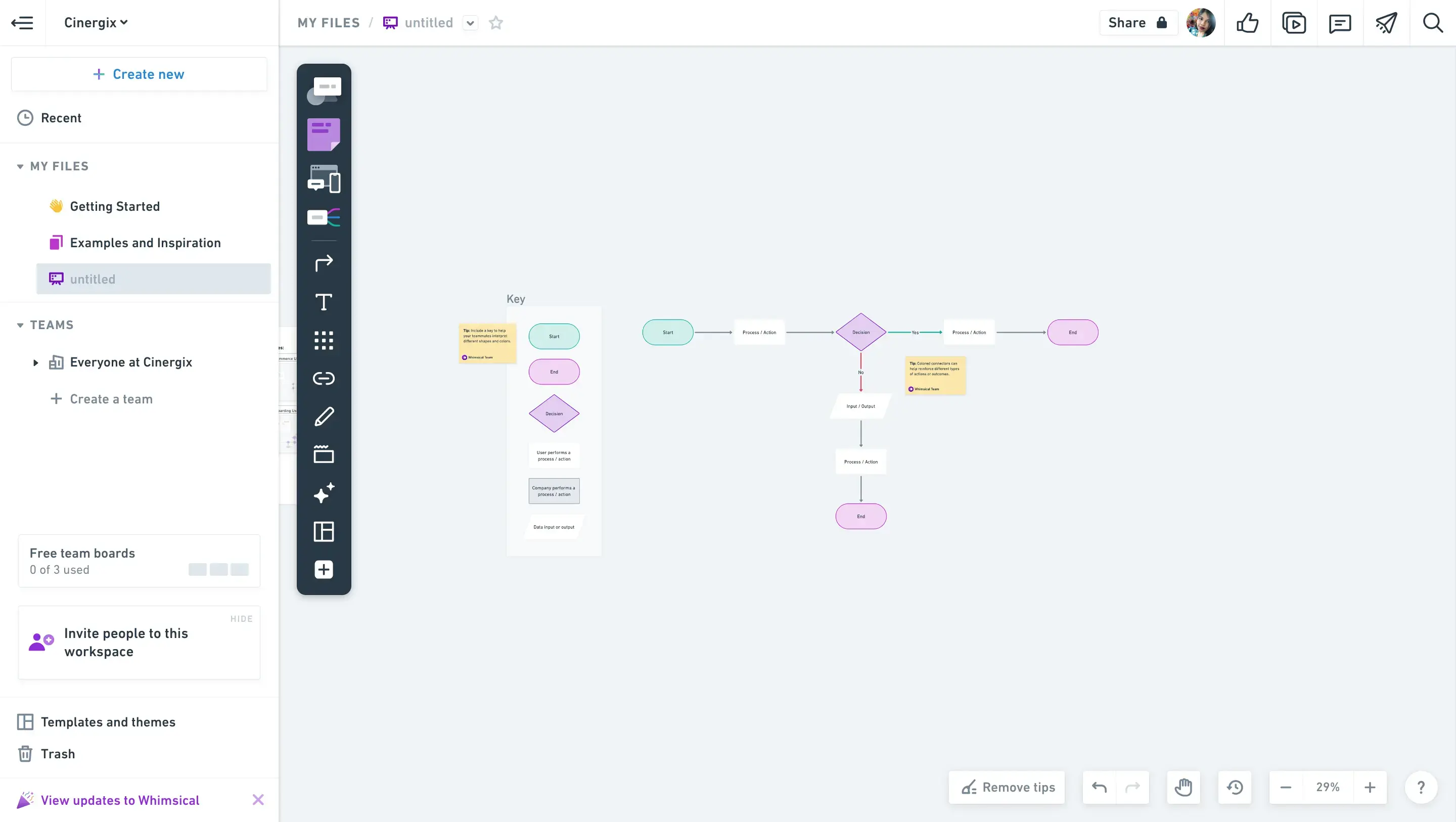Viewport: 1456px width, 822px height.
Task: Select the text tool
Action: 324,301
